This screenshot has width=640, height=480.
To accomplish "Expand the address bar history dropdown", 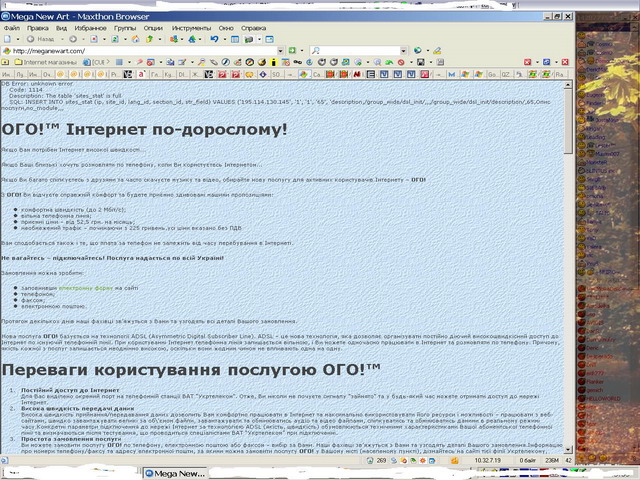I will coord(280,51).
